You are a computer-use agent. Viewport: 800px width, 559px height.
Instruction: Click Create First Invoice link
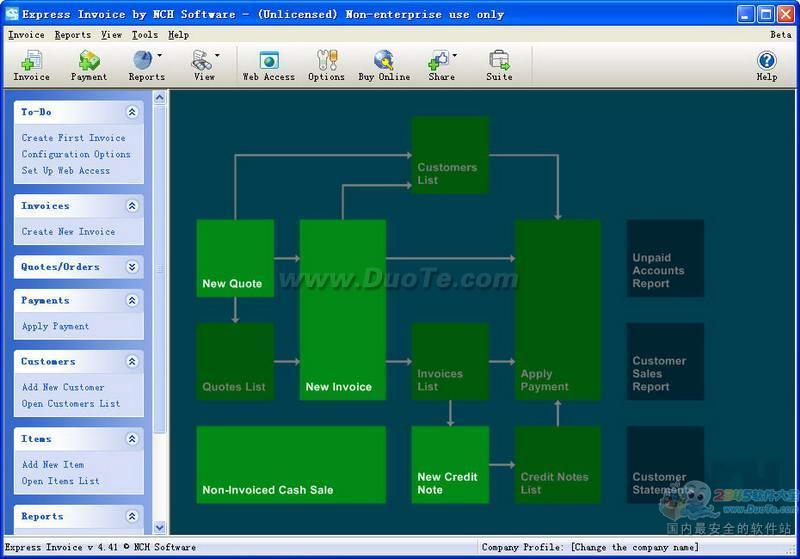(73, 138)
